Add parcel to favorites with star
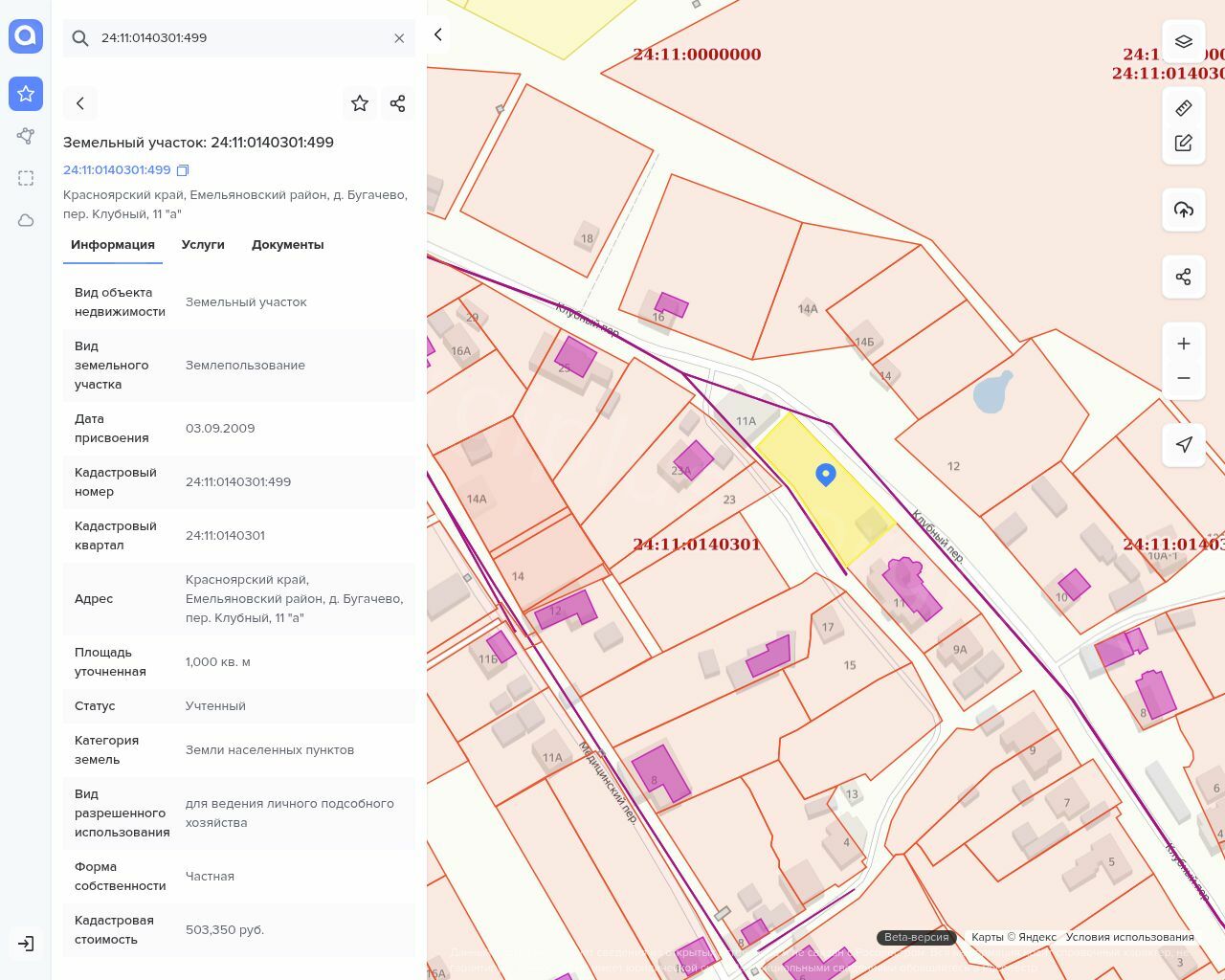 pyautogui.click(x=360, y=103)
